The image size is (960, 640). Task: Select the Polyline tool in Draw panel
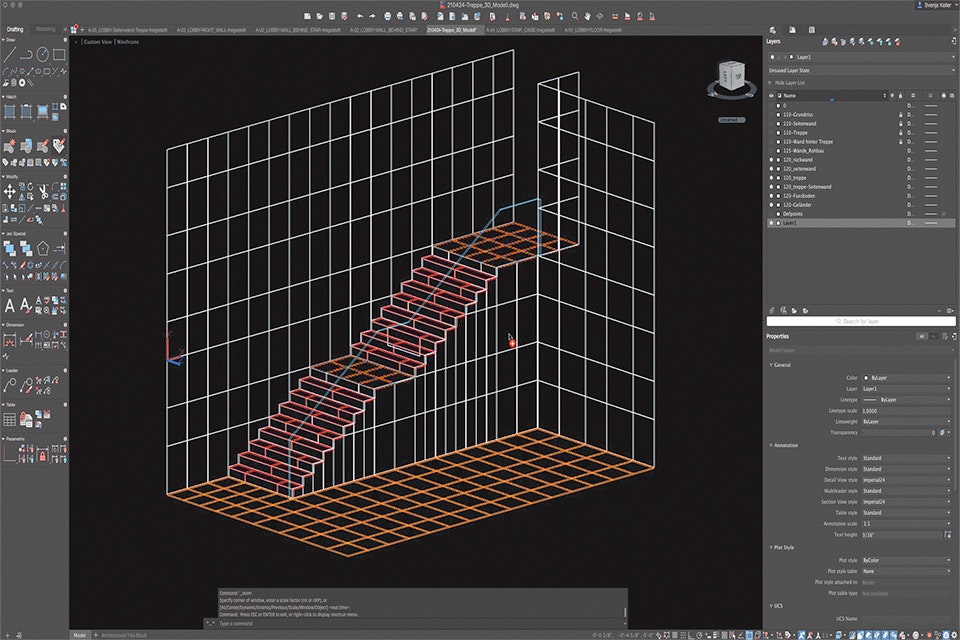tap(26, 55)
